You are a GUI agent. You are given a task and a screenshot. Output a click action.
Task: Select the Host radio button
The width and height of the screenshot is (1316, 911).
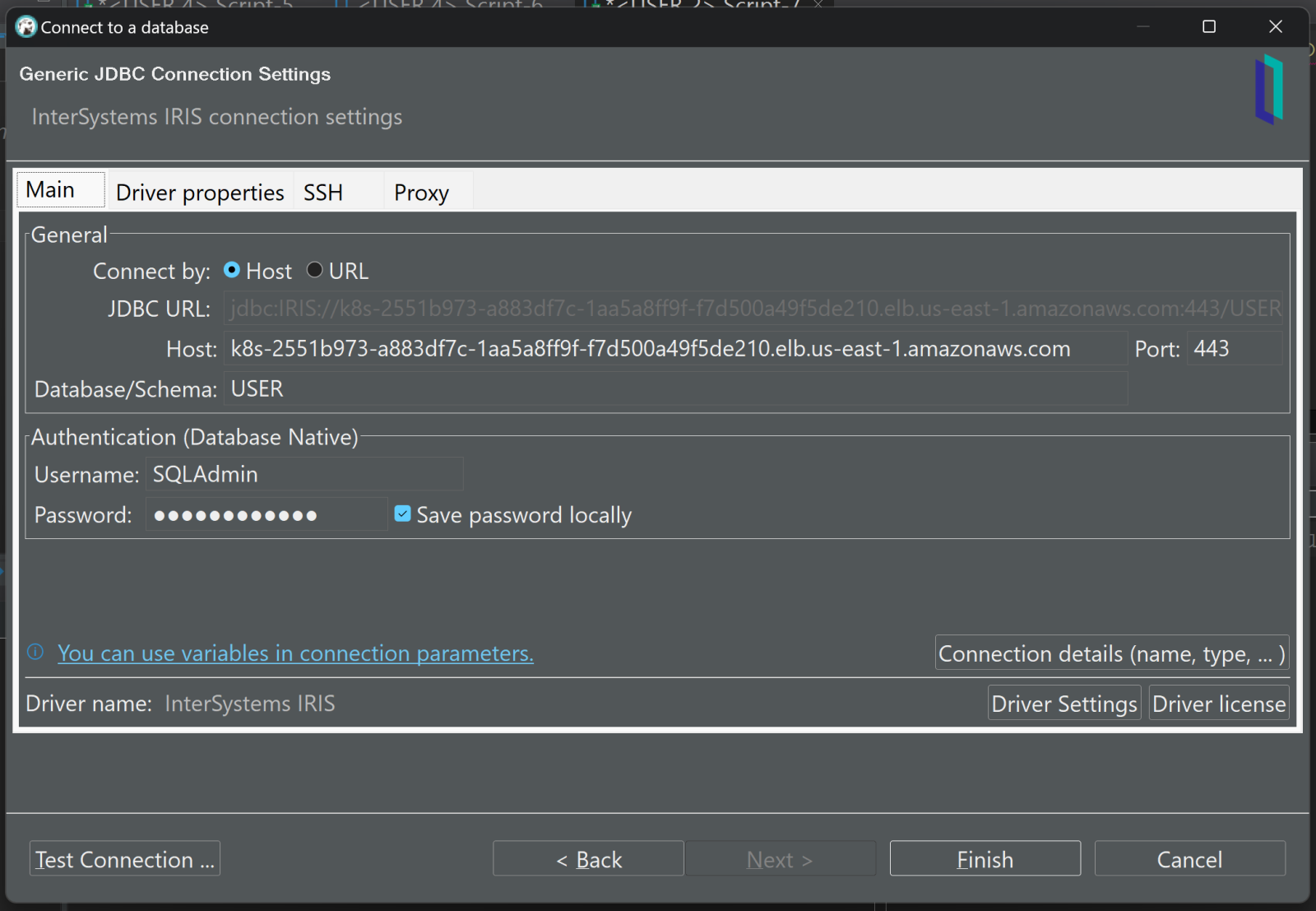[233, 271]
